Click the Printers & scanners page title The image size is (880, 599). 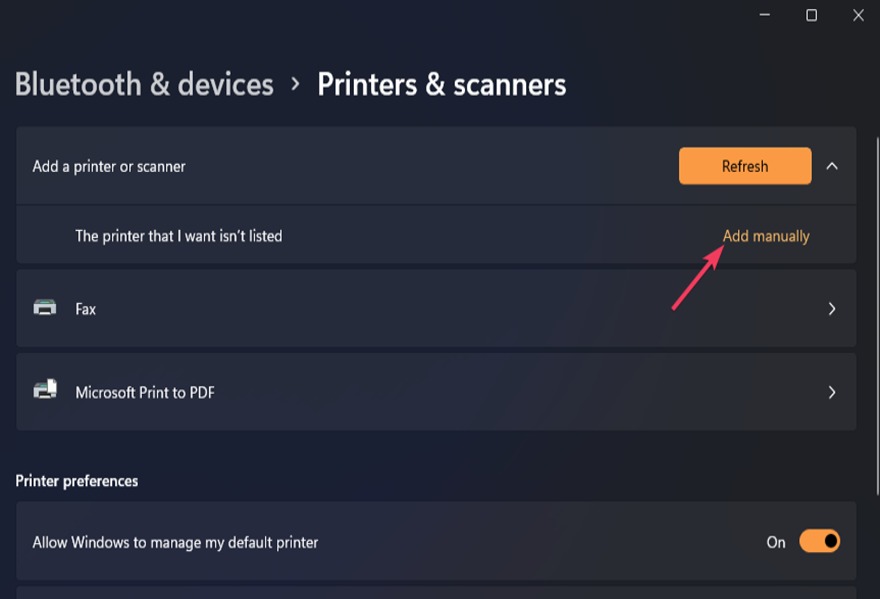coord(442,84)
